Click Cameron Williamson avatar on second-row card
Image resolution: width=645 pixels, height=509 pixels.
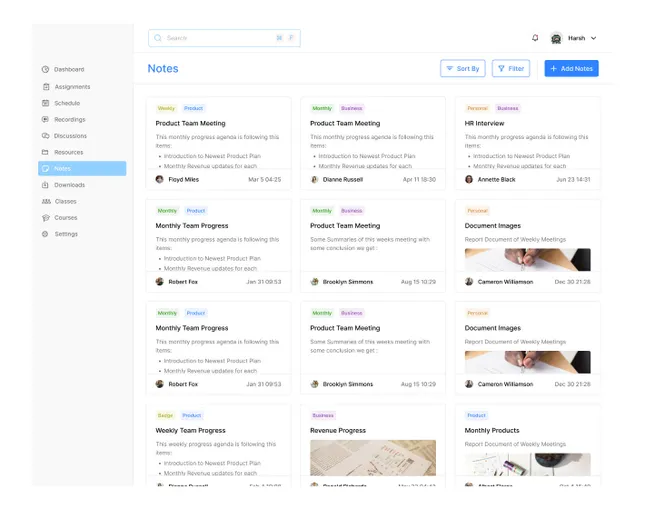pos(469,282)
